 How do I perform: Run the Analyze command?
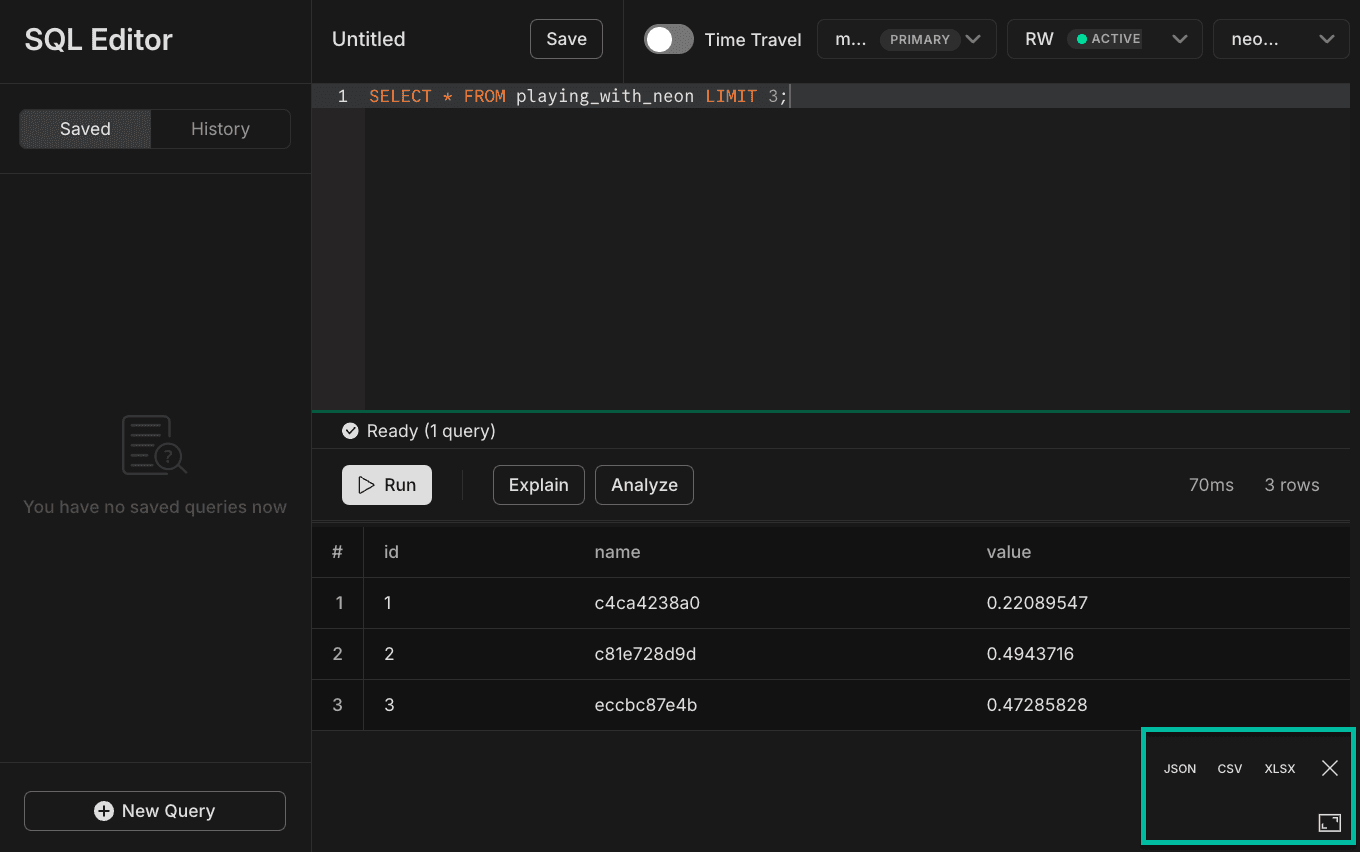pyautogui.click(x=644, y=484)
